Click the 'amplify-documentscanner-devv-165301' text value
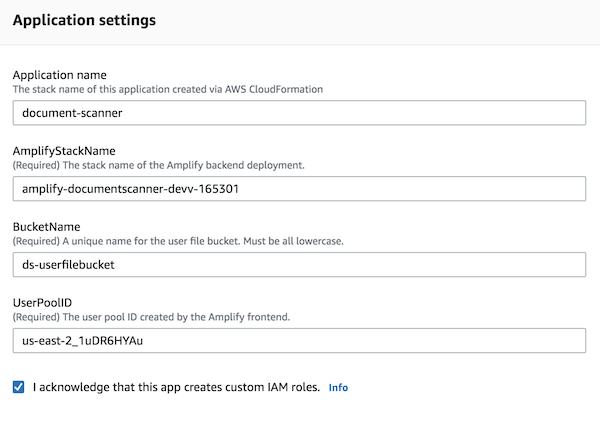Screen dimensions: 600x446 131,188
